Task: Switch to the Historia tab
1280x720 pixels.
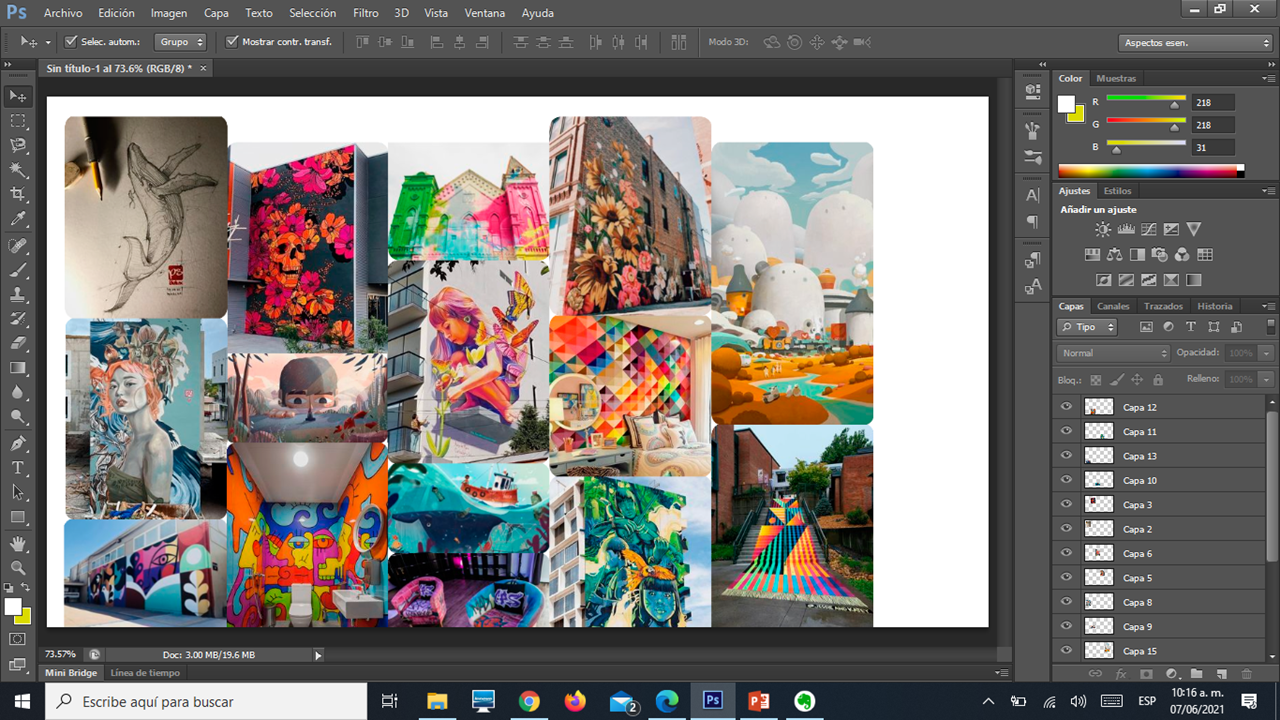Action: tap(1214, 306)
